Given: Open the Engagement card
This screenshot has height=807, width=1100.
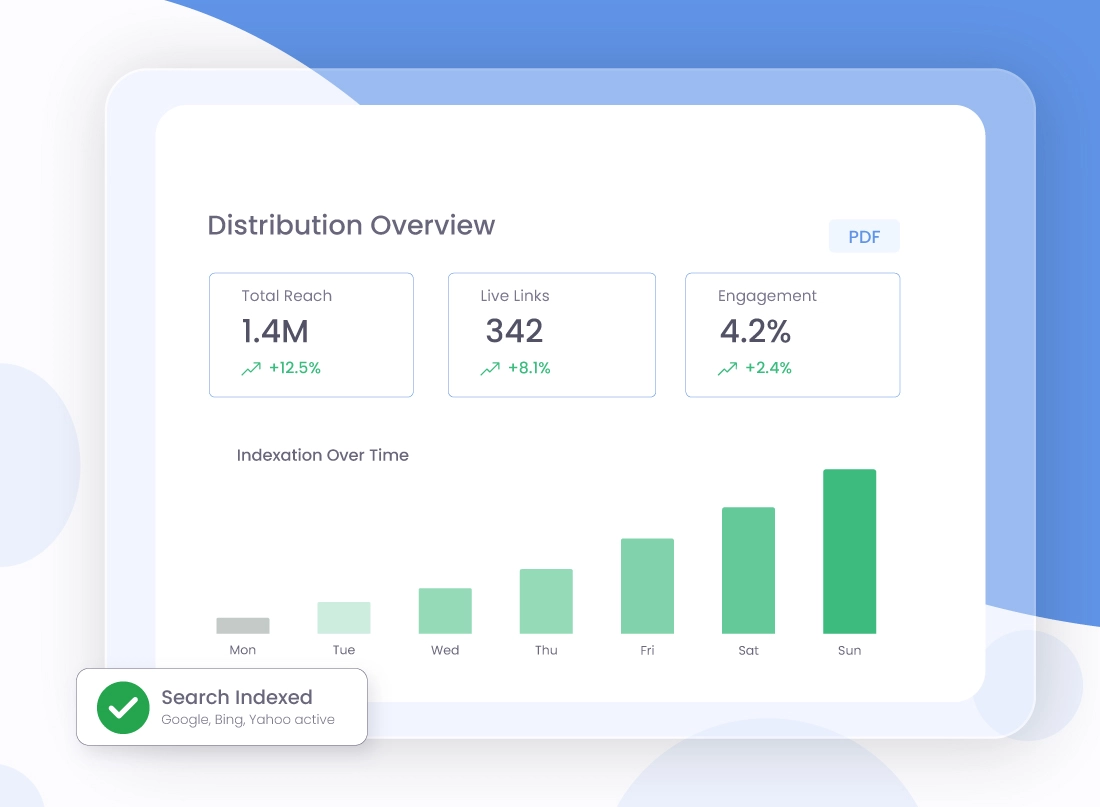Looking at the screenshot, I should point(793,335).
